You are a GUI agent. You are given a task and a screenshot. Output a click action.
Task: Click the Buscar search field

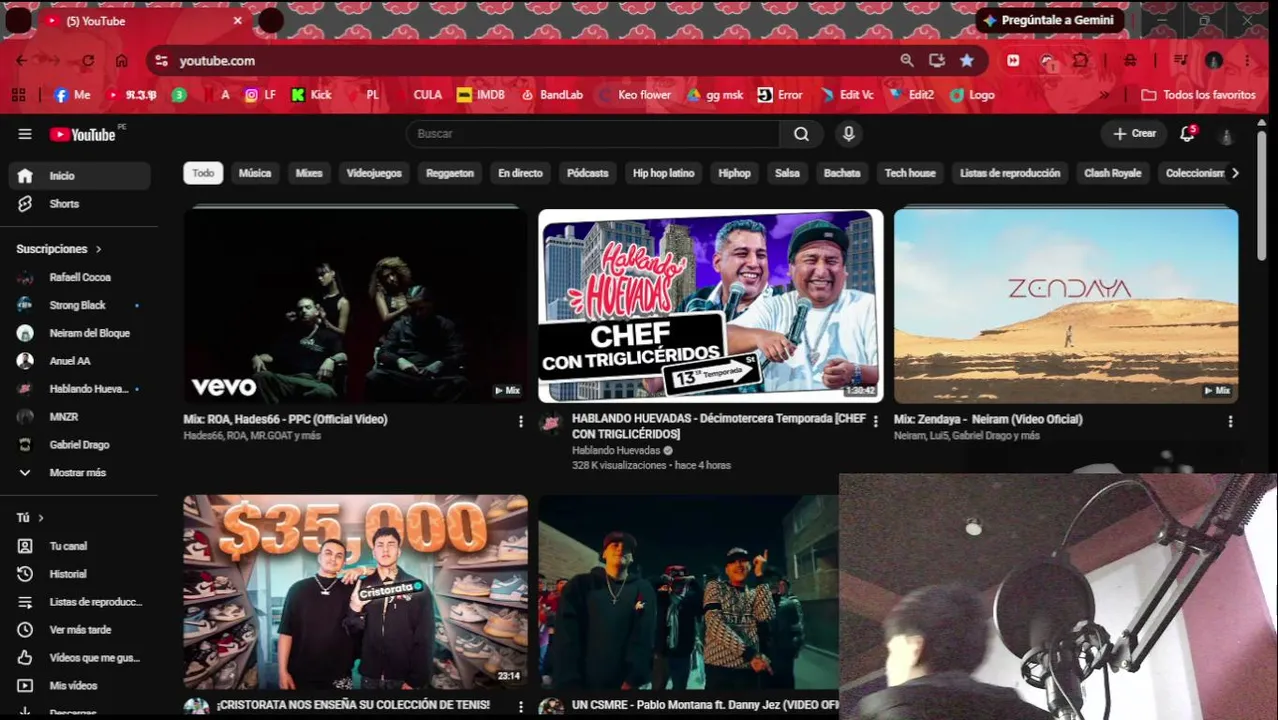click(593, 134)
